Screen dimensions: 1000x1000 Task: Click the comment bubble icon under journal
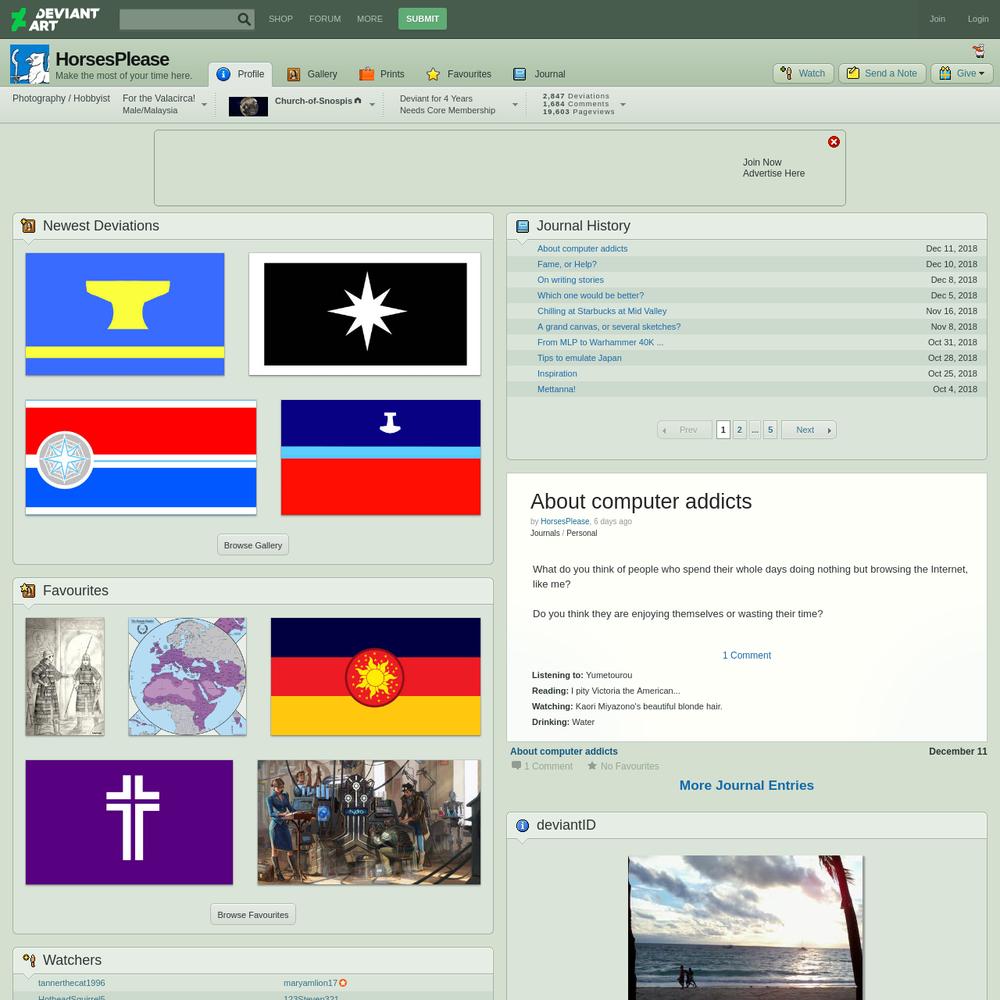(516, 765)
